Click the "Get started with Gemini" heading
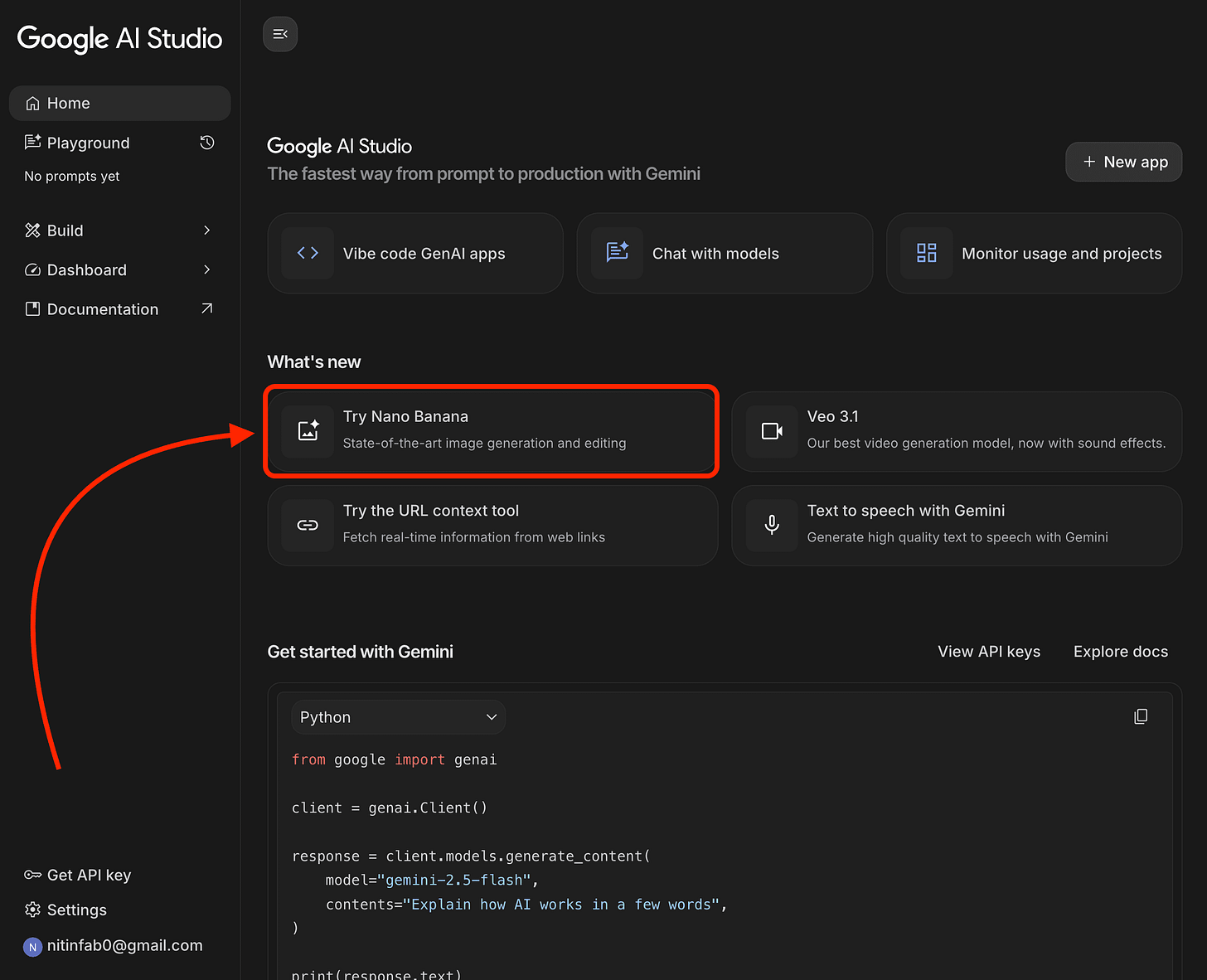This screenshot has height=980, width=1207. point(361,652)
